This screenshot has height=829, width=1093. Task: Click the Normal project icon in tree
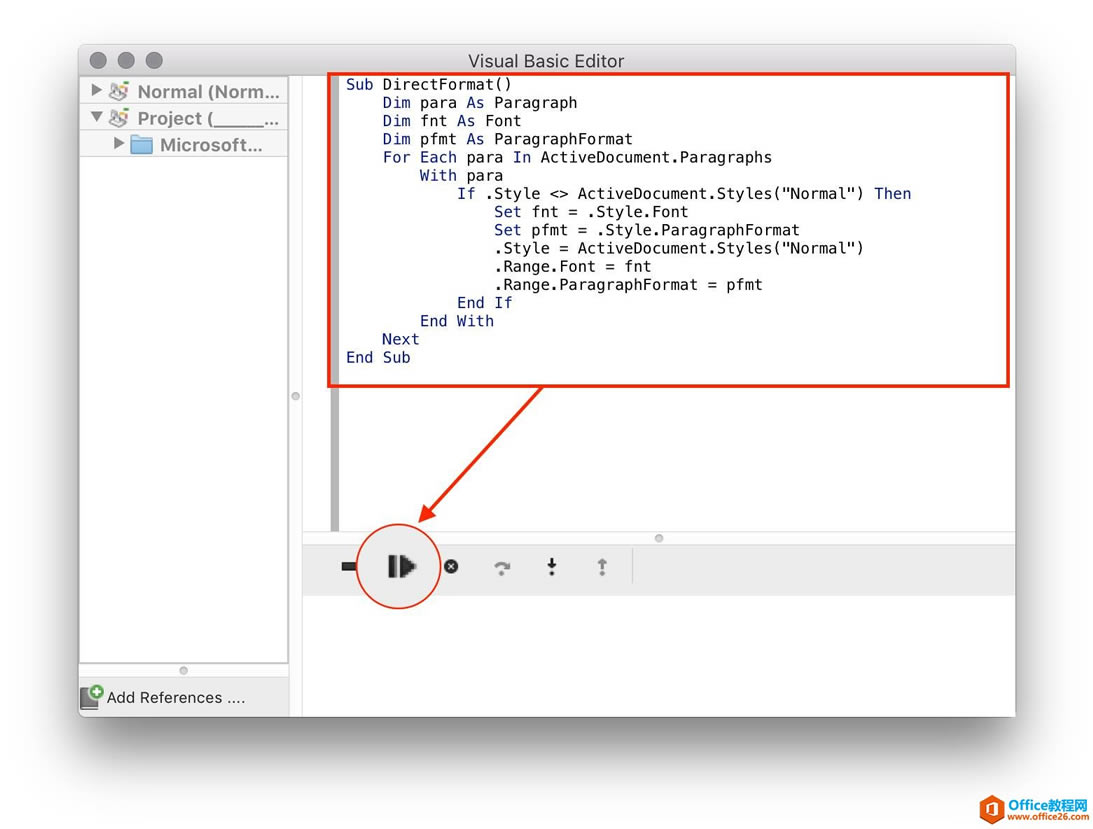(x=119, y=91)
